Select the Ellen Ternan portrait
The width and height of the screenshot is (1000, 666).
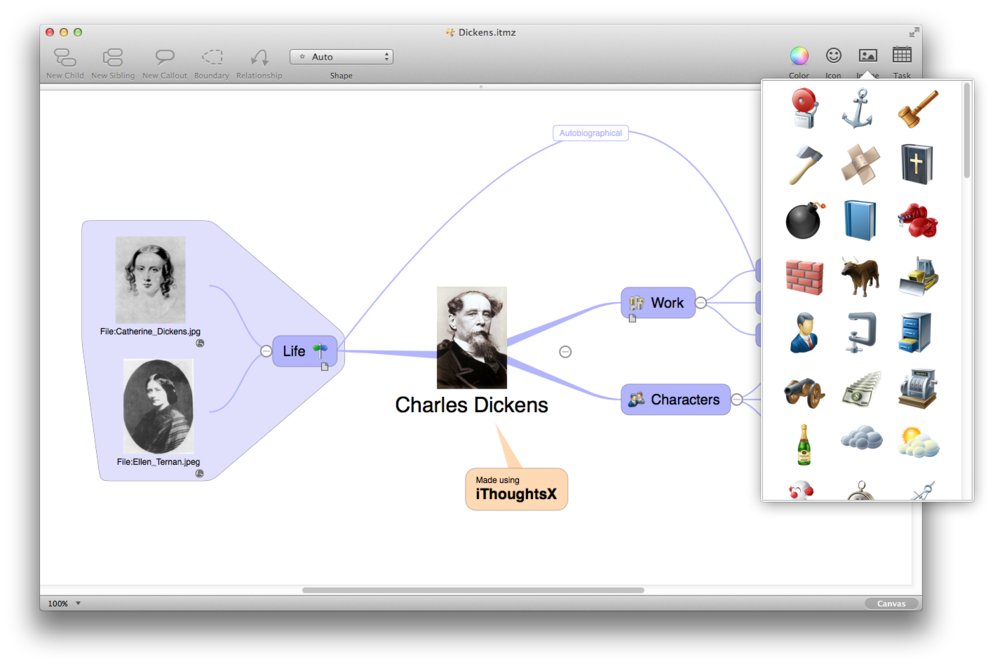[158, 406]
